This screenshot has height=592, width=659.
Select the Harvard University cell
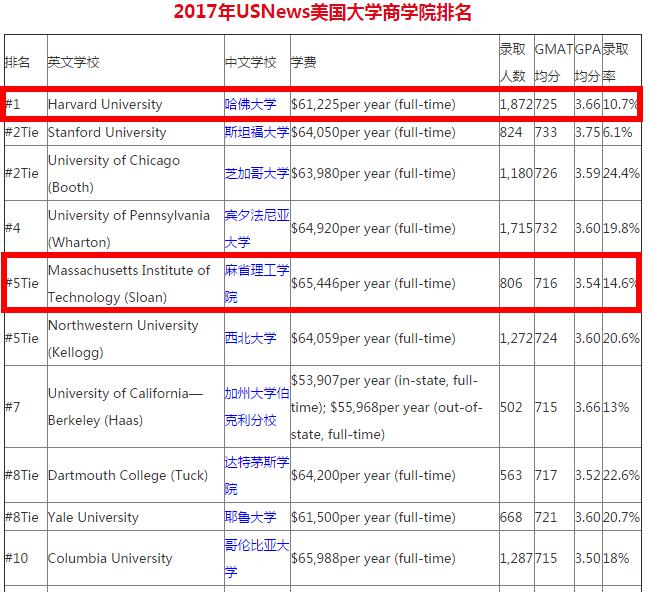click(x=136, y=104)
